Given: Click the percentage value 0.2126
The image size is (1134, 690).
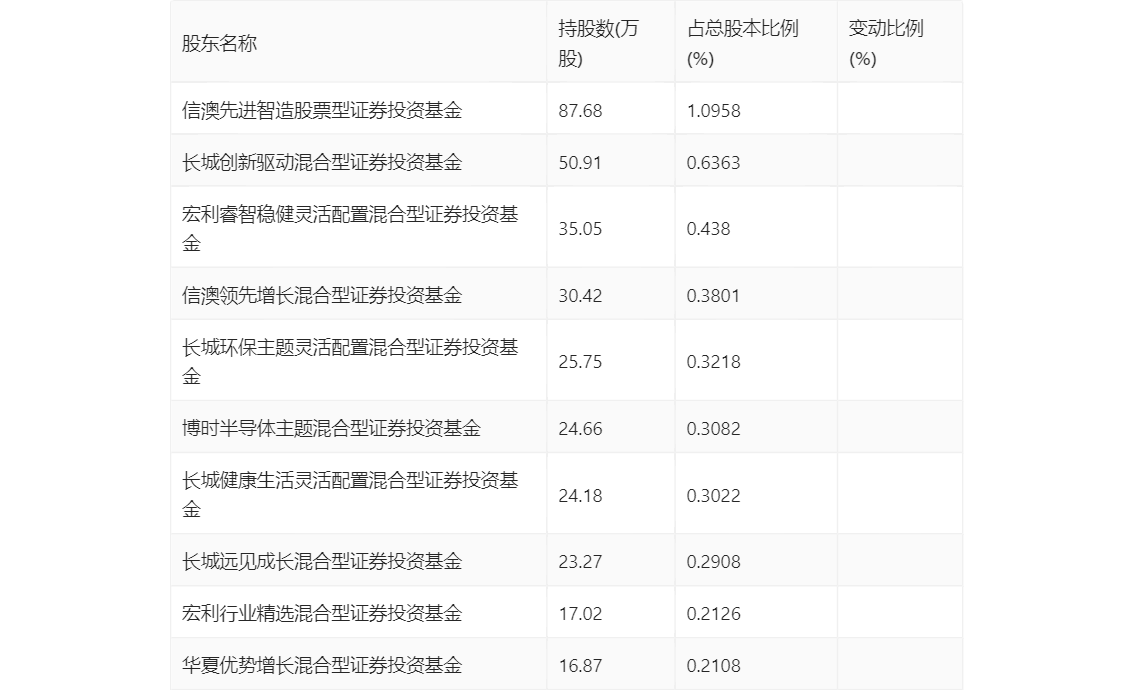Looking at the screenshot, I should point(713,614).
